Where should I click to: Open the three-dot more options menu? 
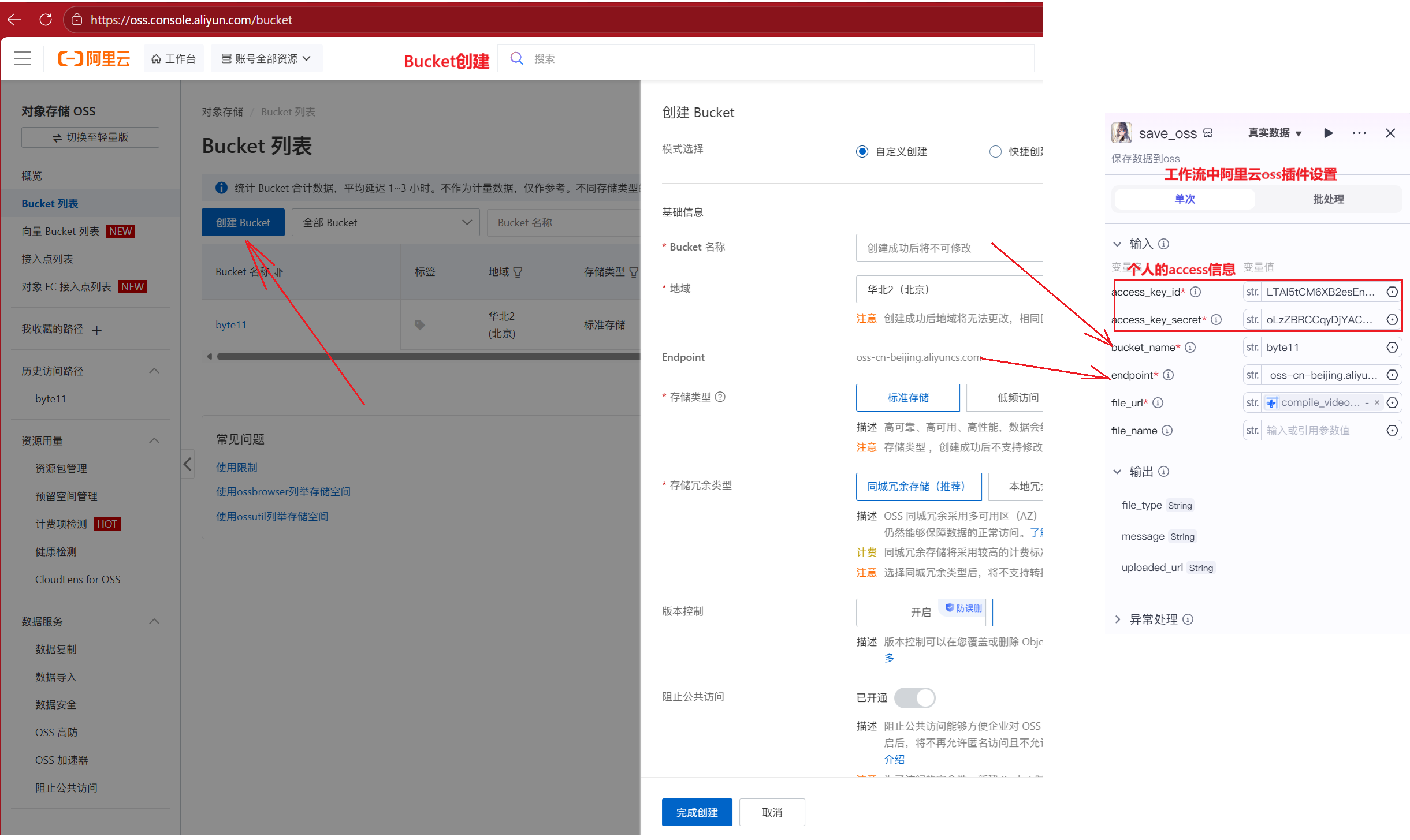coord(1359,133)
